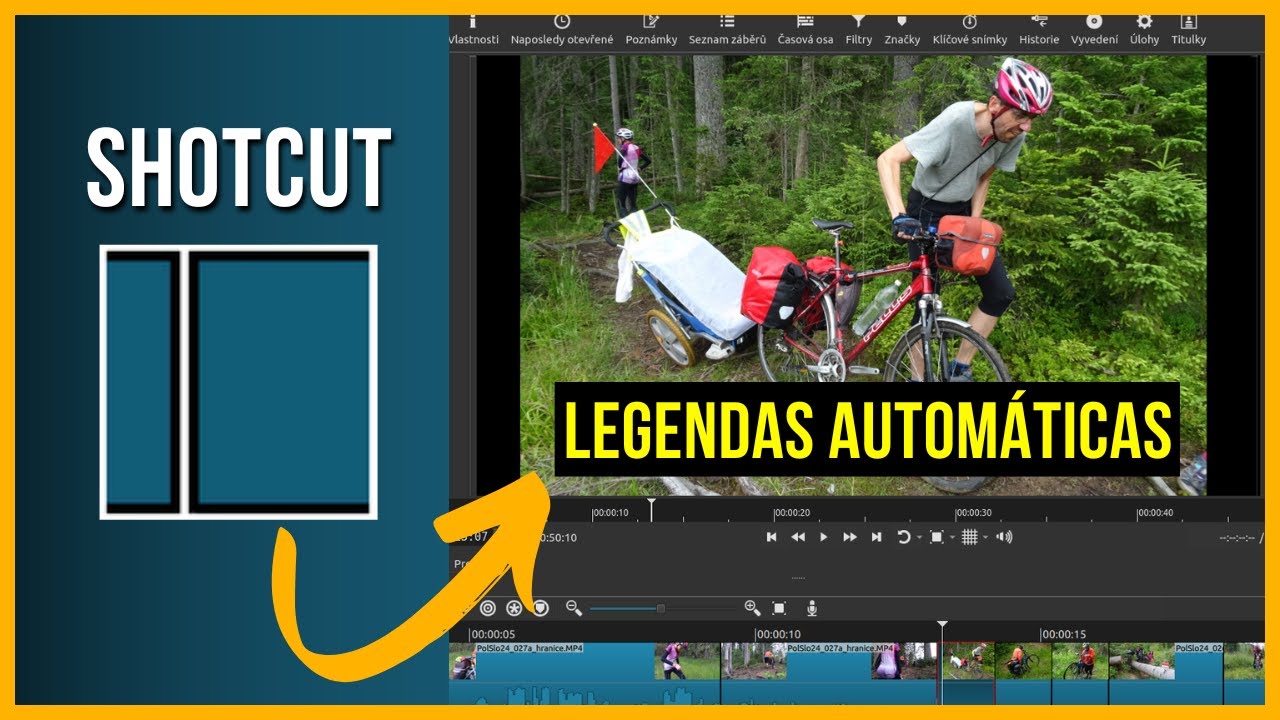This screenshot has width=1280, height=720.
Task: Toggle timeline ripple mode
Action: tap(488, 608)
